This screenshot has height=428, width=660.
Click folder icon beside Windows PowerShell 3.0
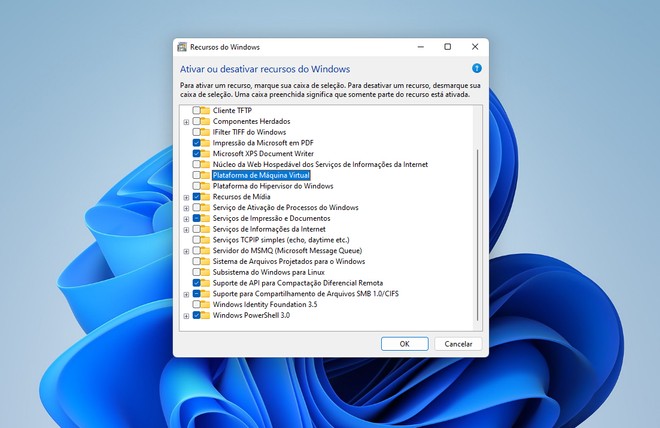pyautogui.click(x=205, y=315)
